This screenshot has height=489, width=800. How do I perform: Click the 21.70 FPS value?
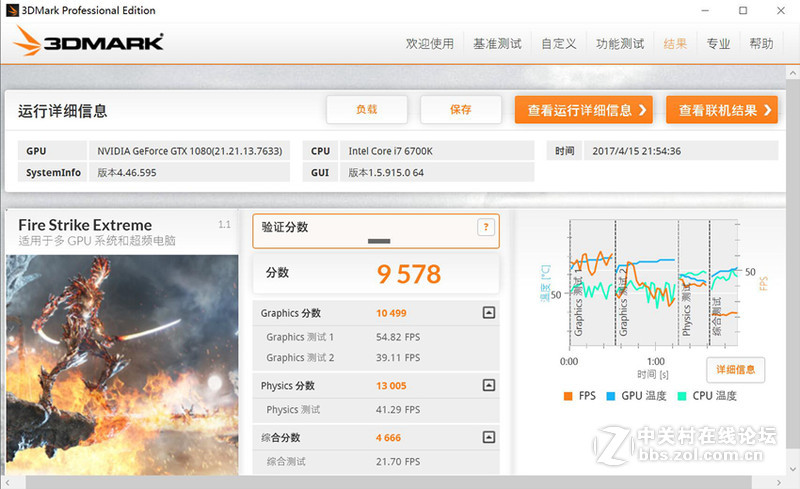pos(398,461)
